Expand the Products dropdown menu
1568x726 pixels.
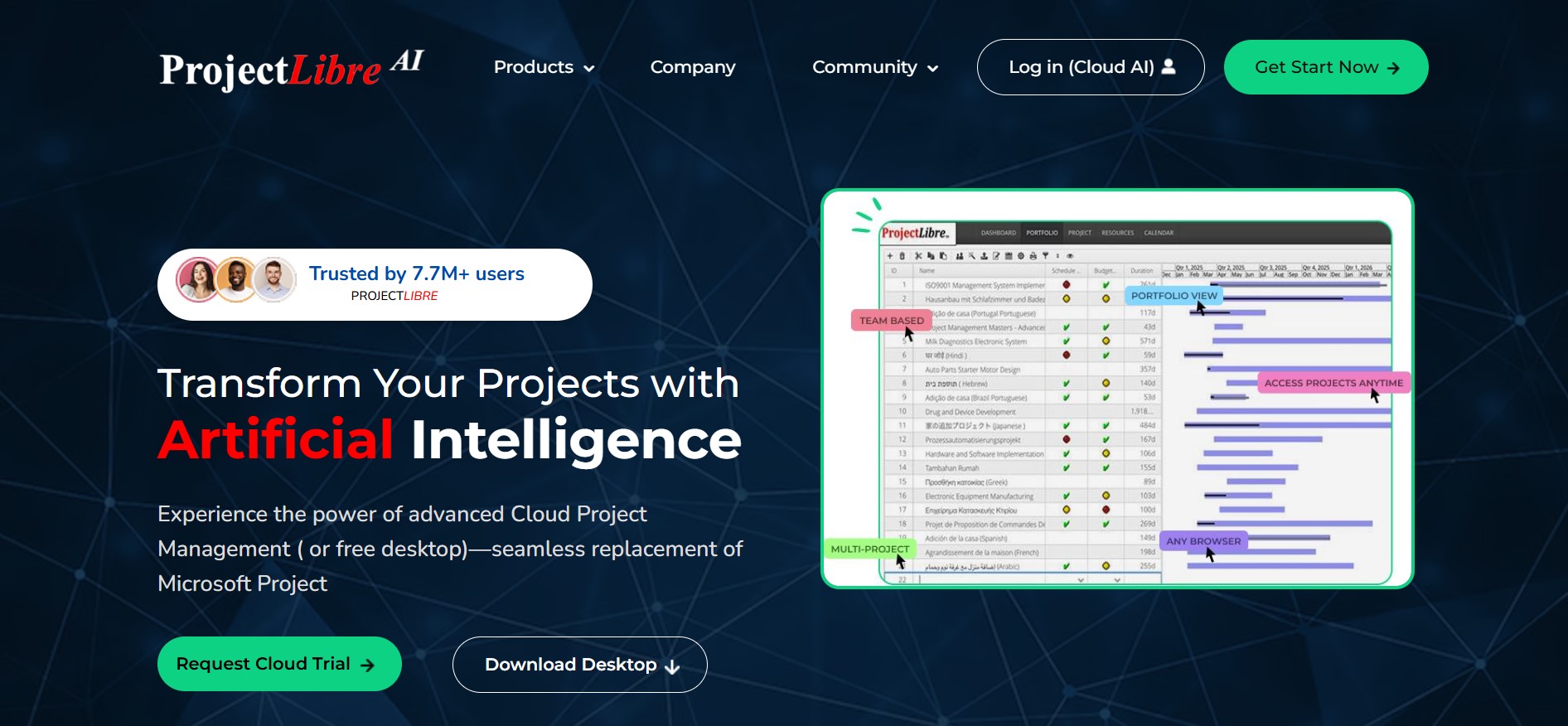(544, 67)
